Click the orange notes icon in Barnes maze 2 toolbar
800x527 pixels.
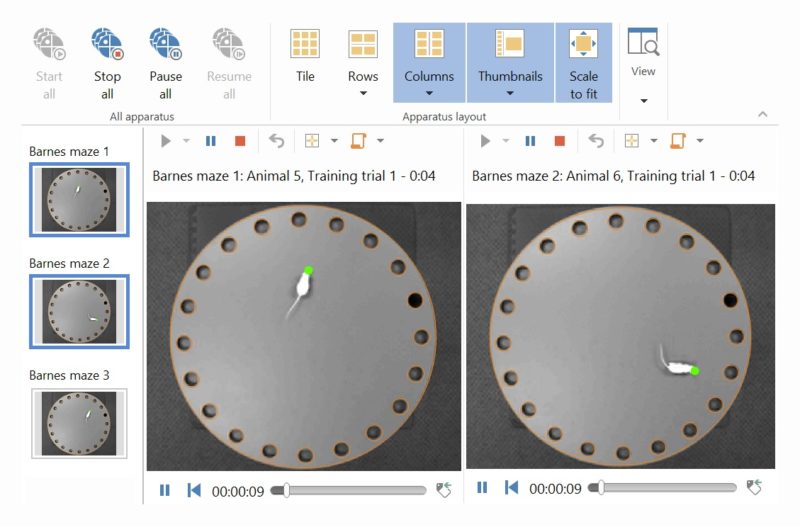tap(678, 141)
